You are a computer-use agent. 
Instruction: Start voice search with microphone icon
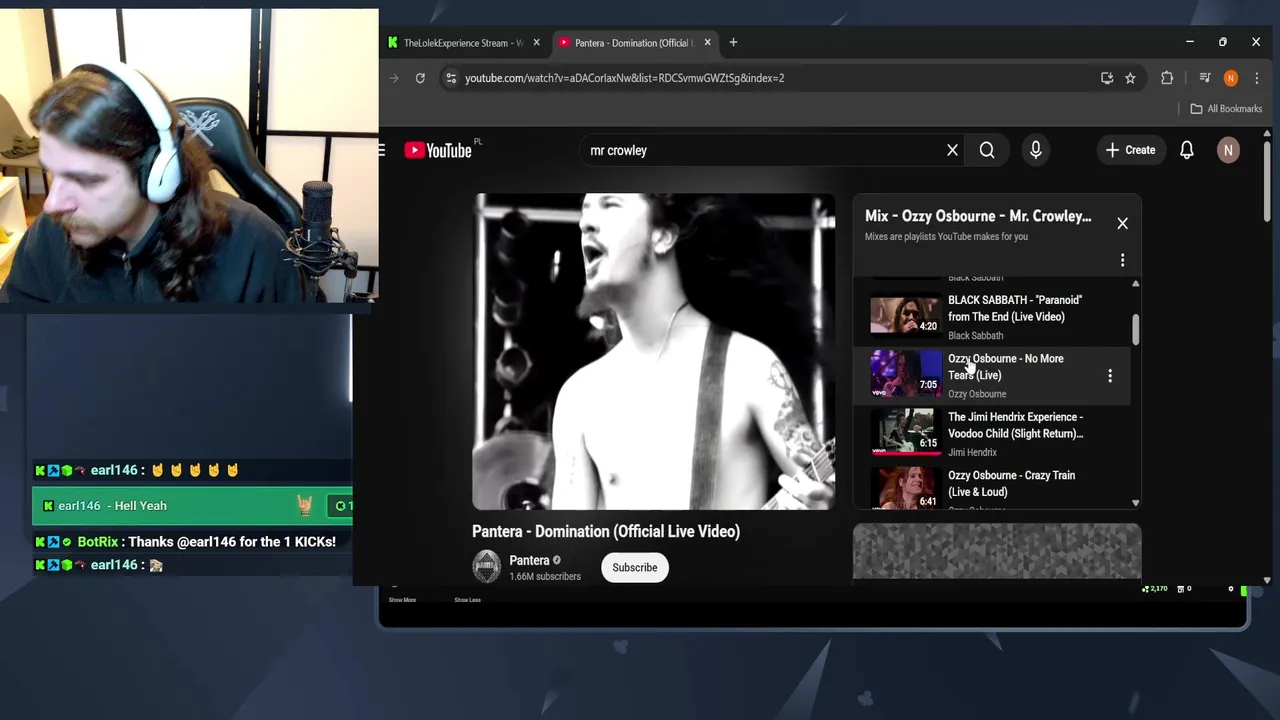pyautogui.click(x=1036, y=150)
